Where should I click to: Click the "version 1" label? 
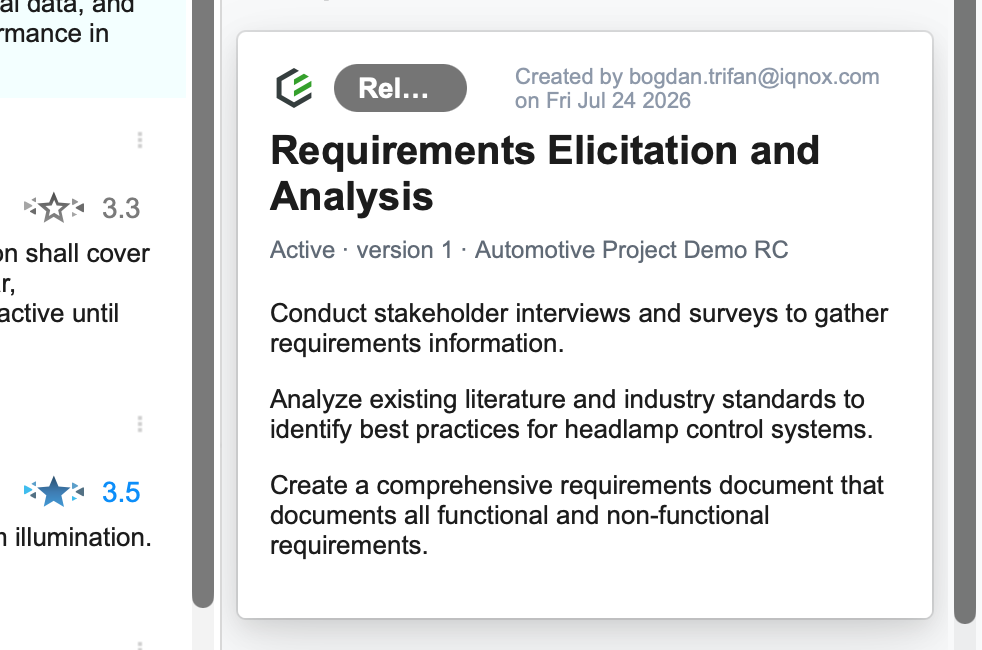point(405,250)
